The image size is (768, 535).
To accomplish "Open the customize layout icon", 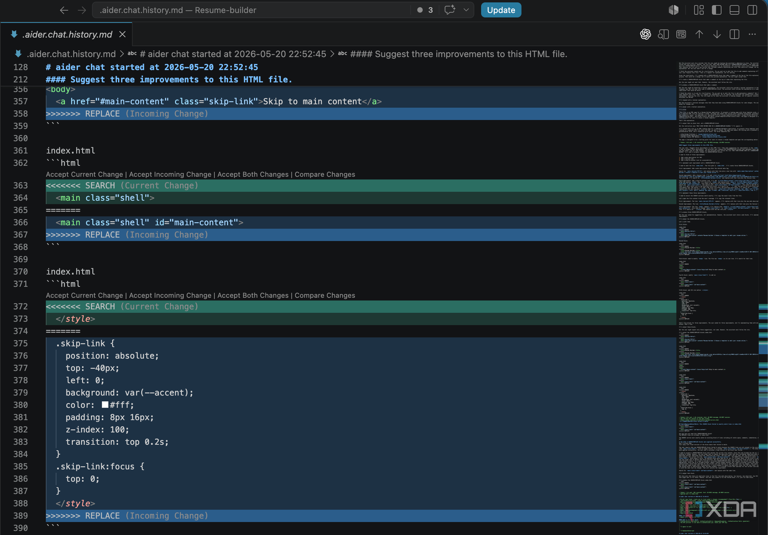I will click(699, 10).
